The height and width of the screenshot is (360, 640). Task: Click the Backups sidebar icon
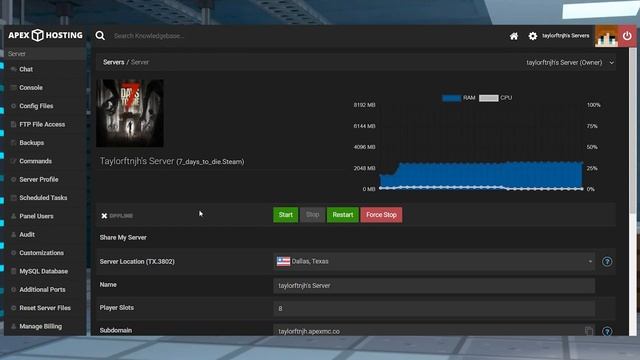[x=13, y=143]
